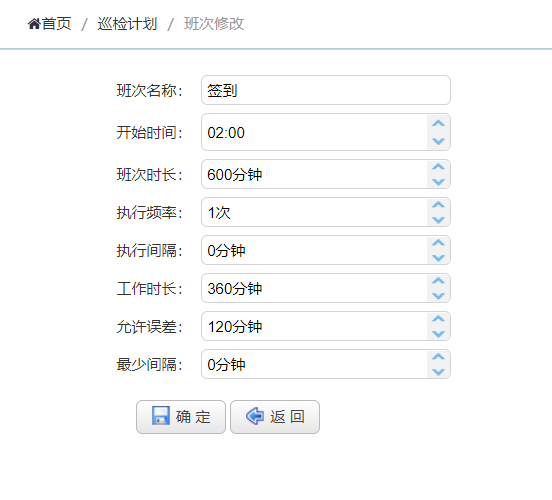Click the home icon in breadcrumb
552x500 pixels.
click(34, 24)
